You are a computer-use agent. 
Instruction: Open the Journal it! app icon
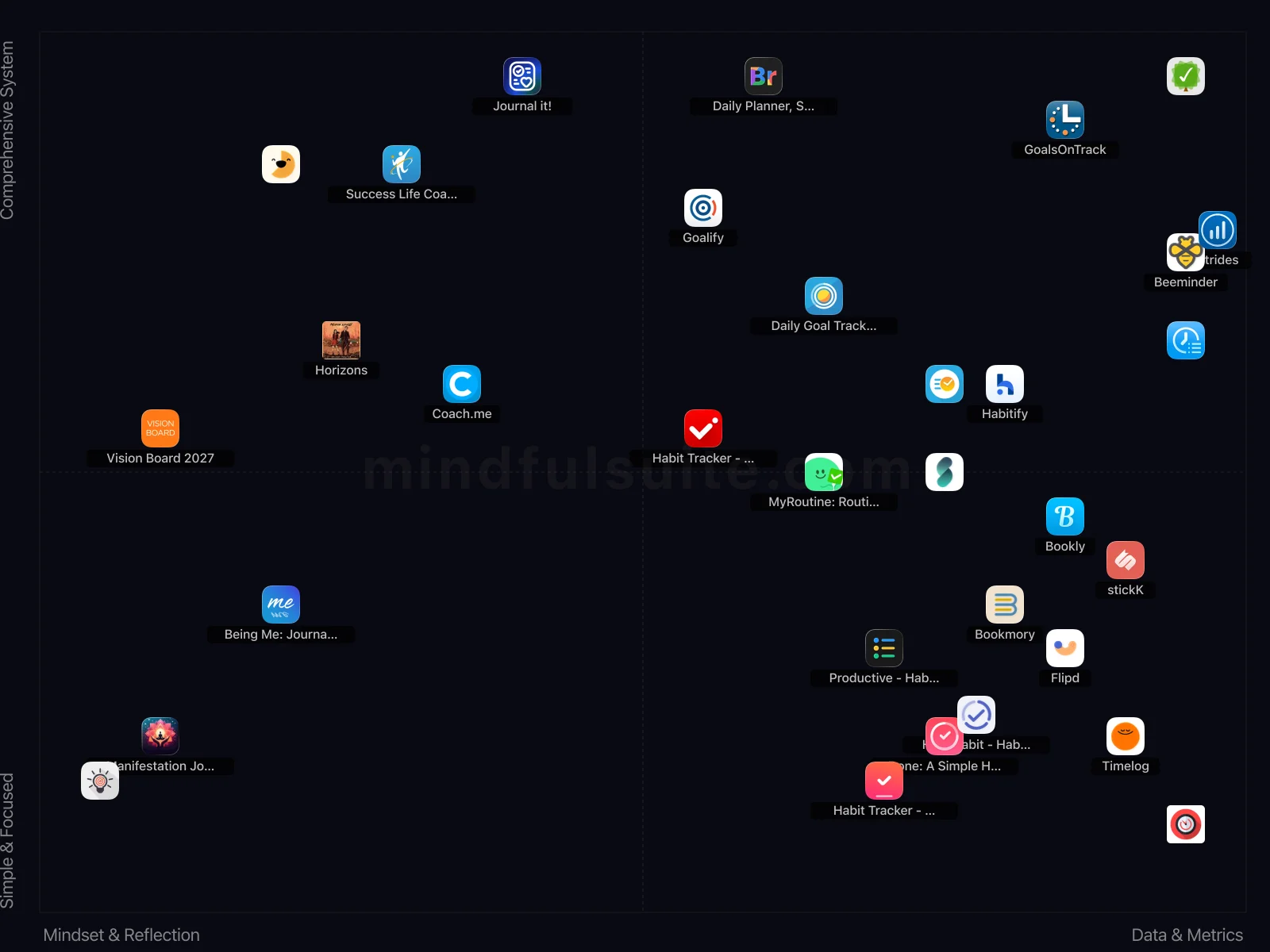pyautogui.click(x=521, y=77)
